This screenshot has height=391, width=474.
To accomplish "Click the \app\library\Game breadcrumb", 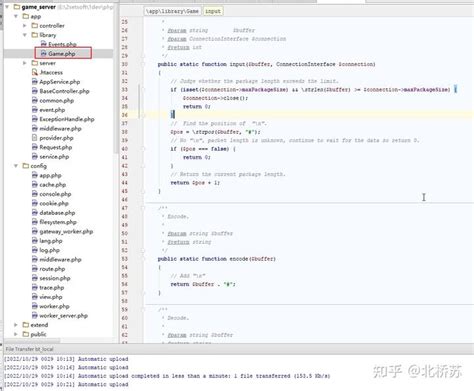I will click(x=172, y=11).
